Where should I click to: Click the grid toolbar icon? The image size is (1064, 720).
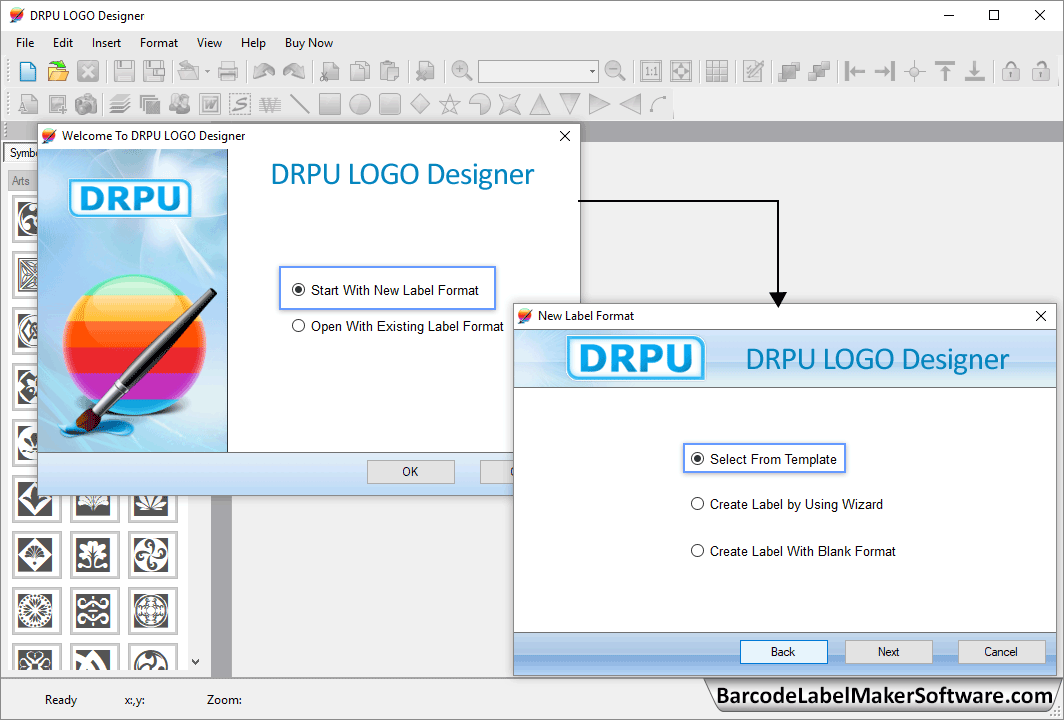point(716,71)
